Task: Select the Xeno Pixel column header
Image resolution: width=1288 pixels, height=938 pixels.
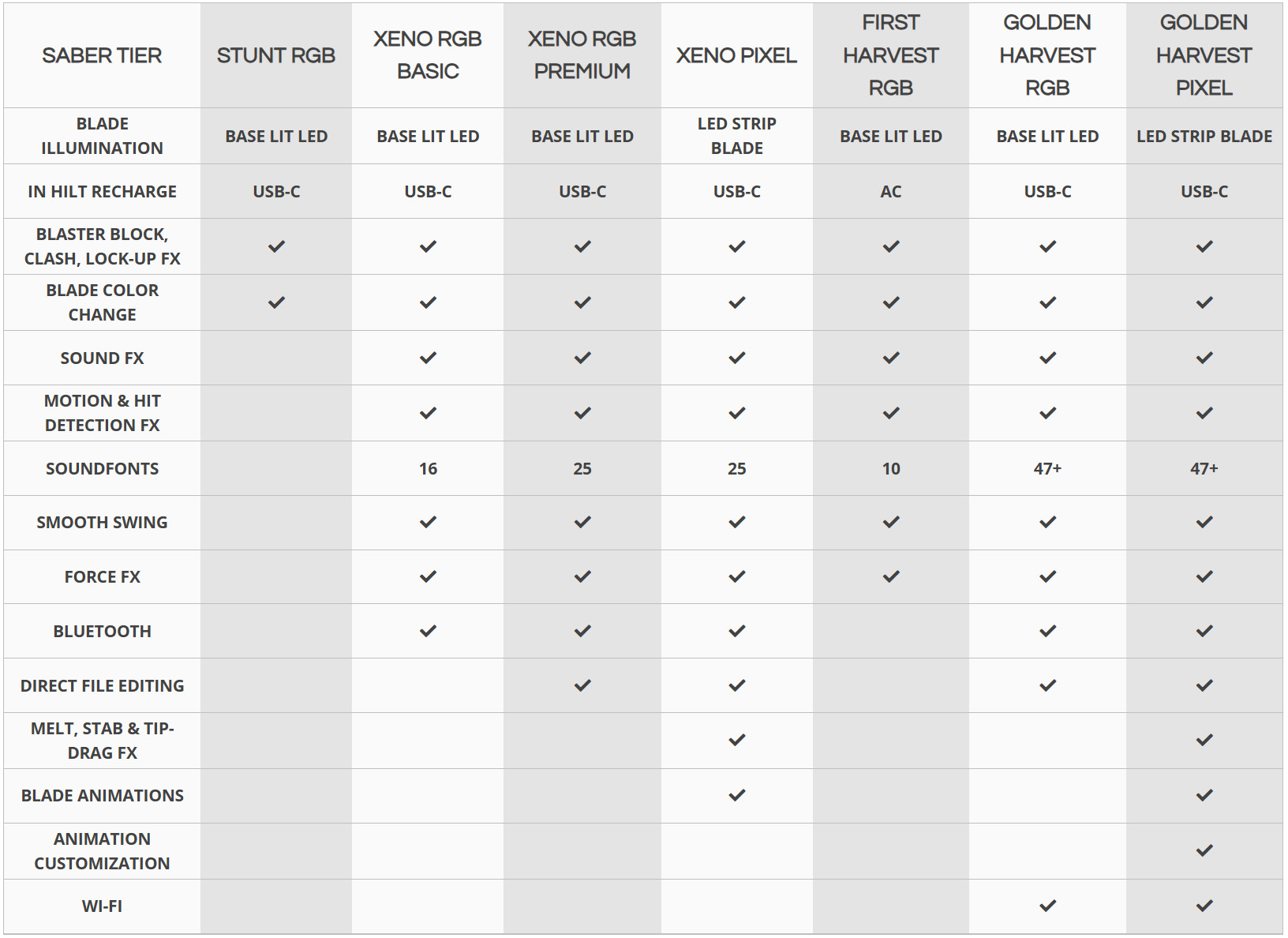Action: coord(737,55)
